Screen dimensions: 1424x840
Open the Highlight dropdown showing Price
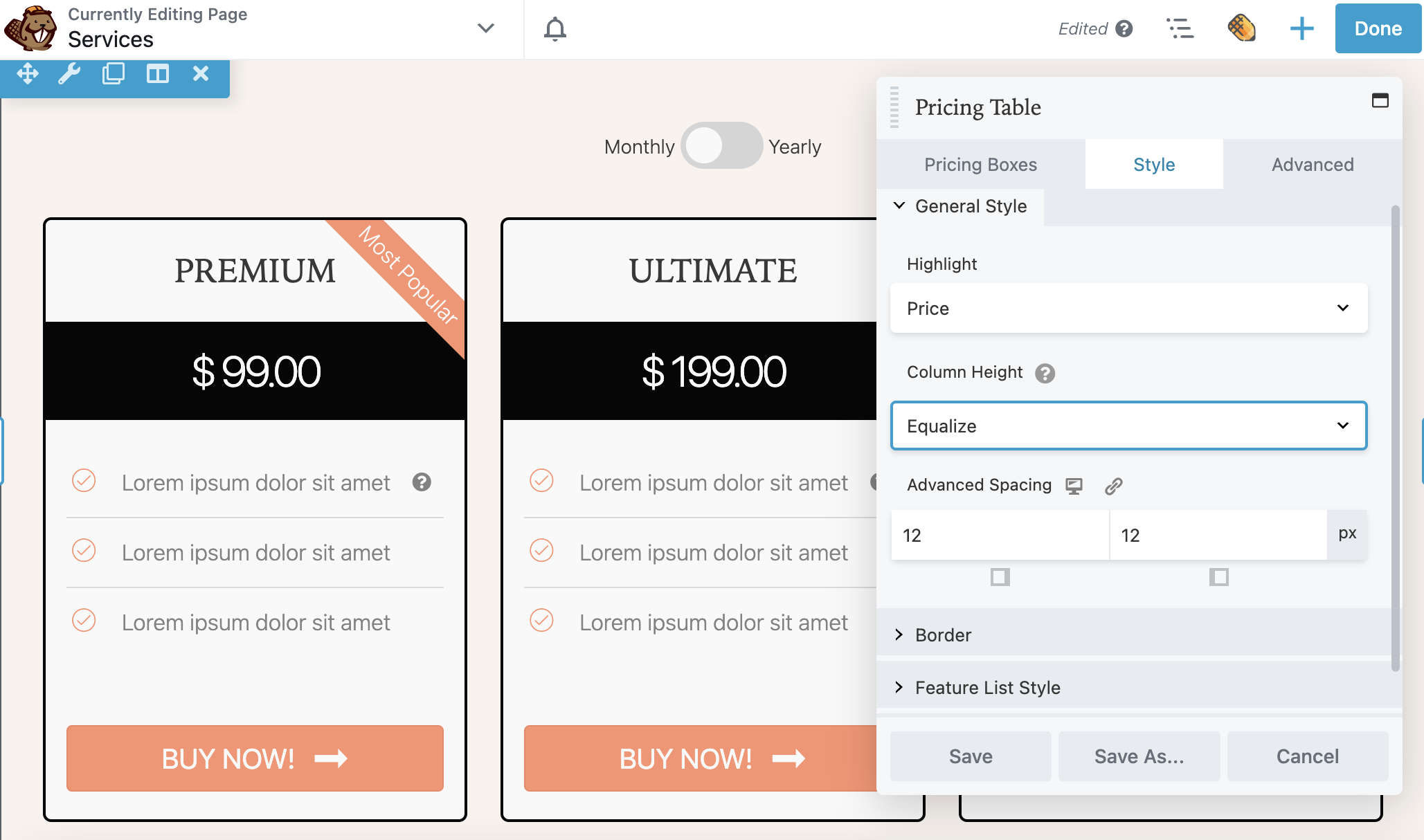[x=1128, y=308]
